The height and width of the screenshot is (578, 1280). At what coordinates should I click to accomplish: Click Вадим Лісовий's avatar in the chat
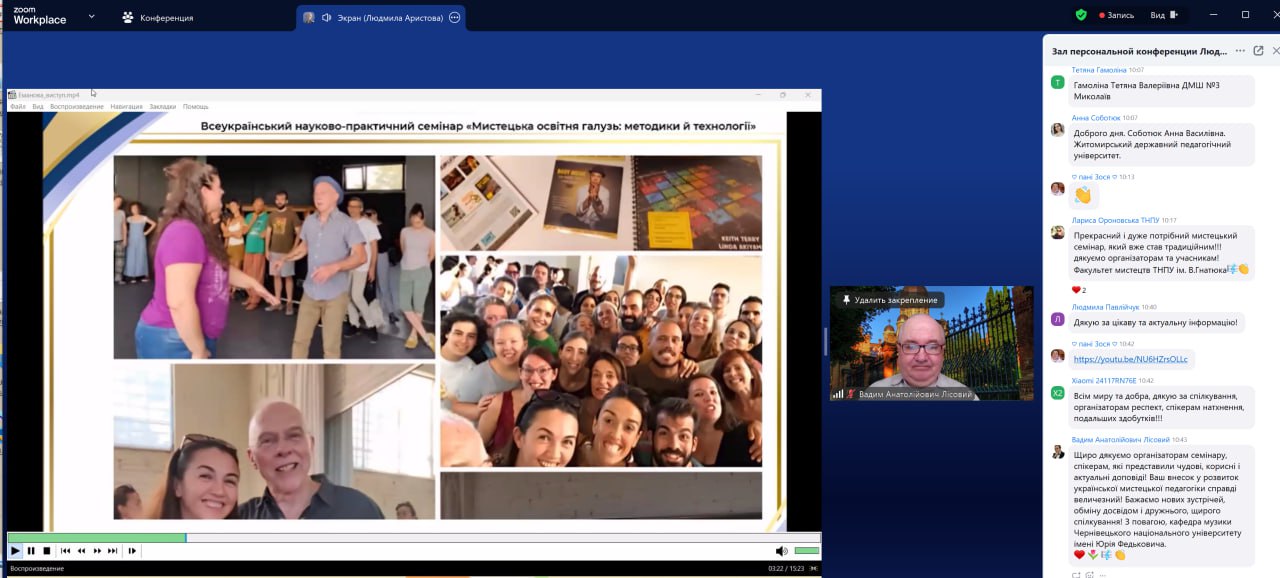1057,452
